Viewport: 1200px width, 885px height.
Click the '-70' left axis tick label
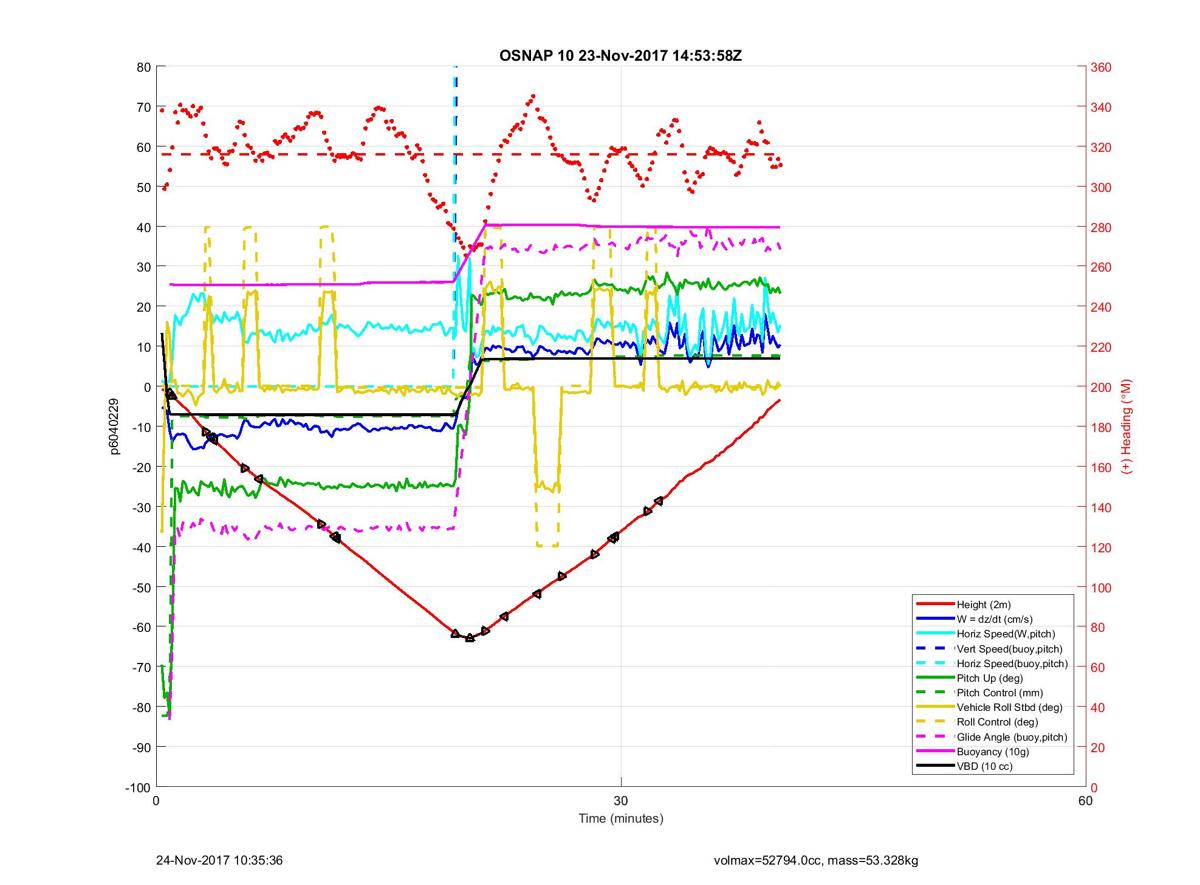point(142,667)
